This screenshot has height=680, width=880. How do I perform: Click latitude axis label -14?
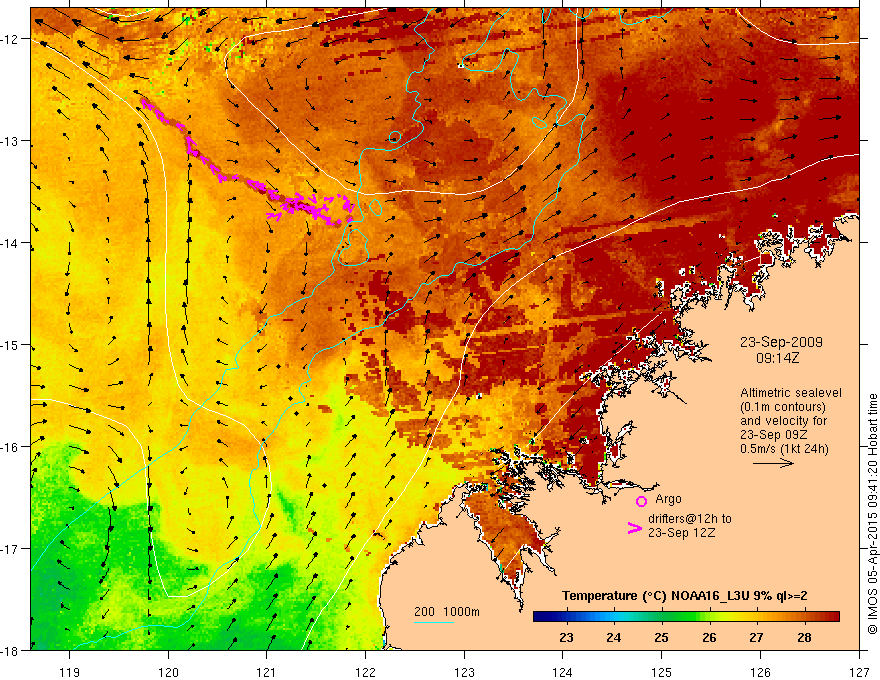pyautogui.click(x=10, y=243)
